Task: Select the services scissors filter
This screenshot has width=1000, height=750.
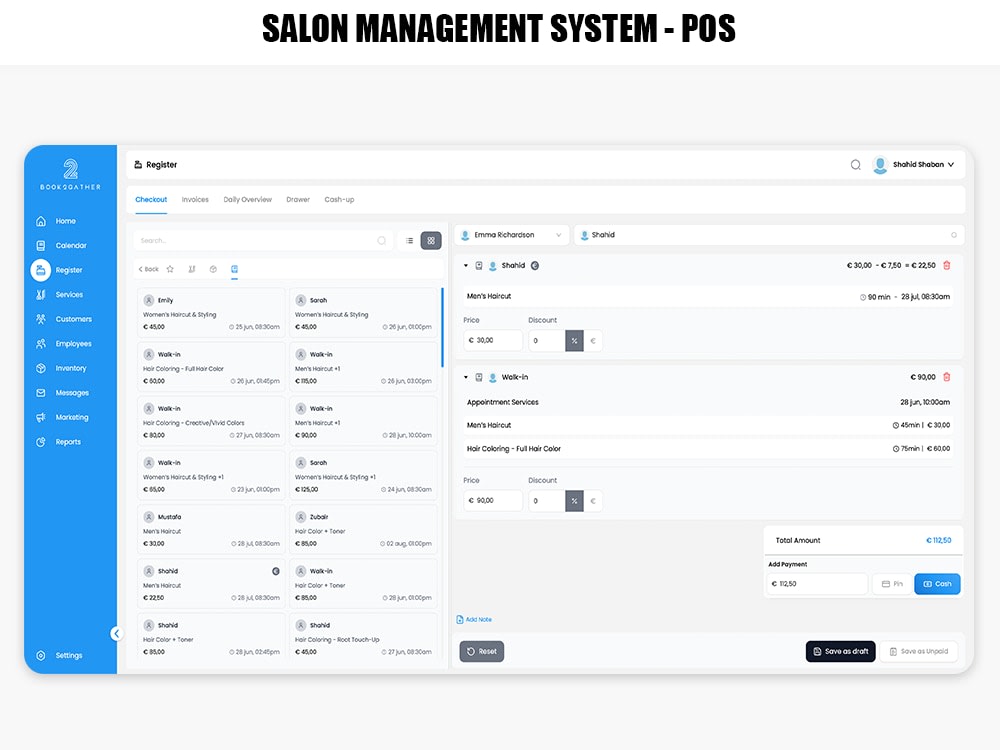Action: tap(192, 269)
